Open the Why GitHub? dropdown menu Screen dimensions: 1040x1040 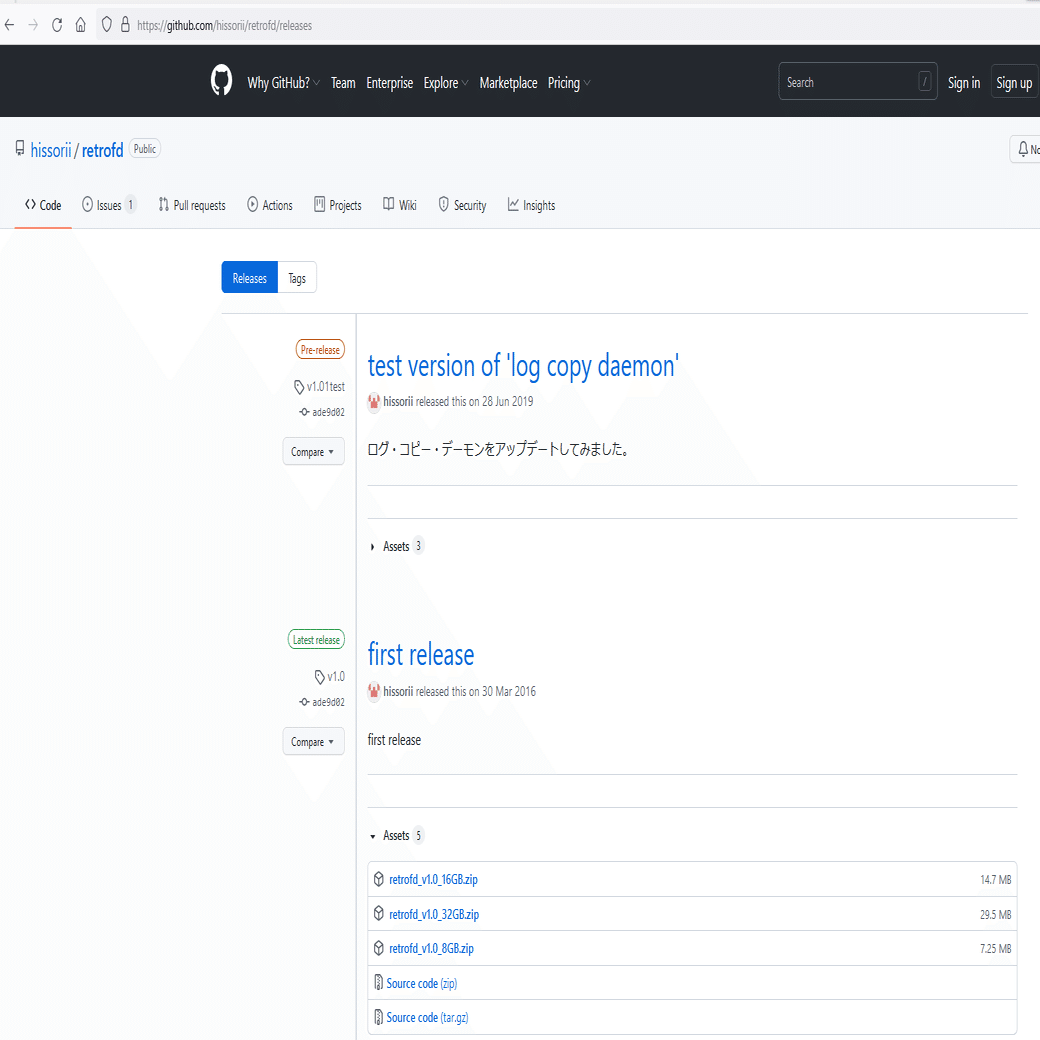[283, 83]
